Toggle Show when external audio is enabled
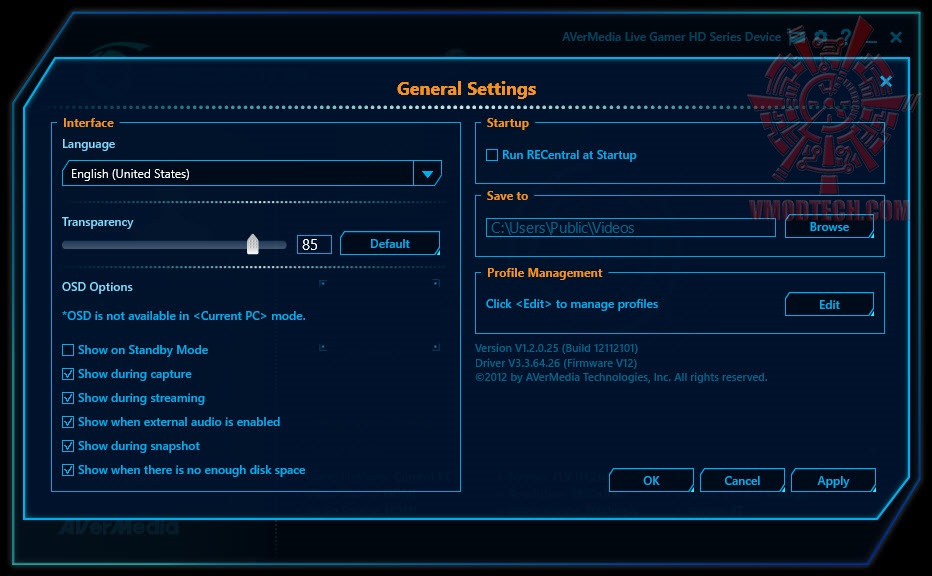This screenshot has width=932, height=576. point(68,422)
